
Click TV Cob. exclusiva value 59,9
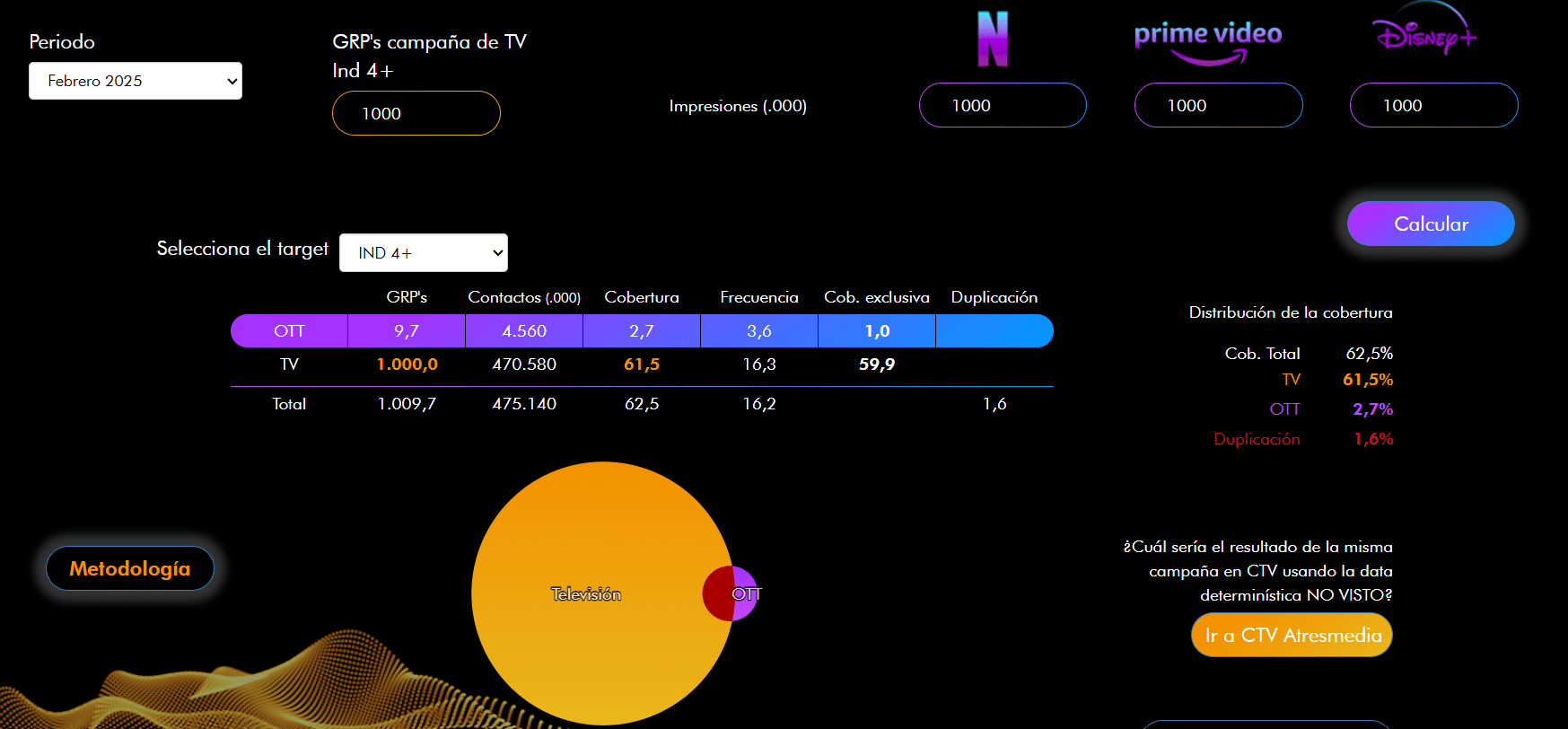pos(877,364)
